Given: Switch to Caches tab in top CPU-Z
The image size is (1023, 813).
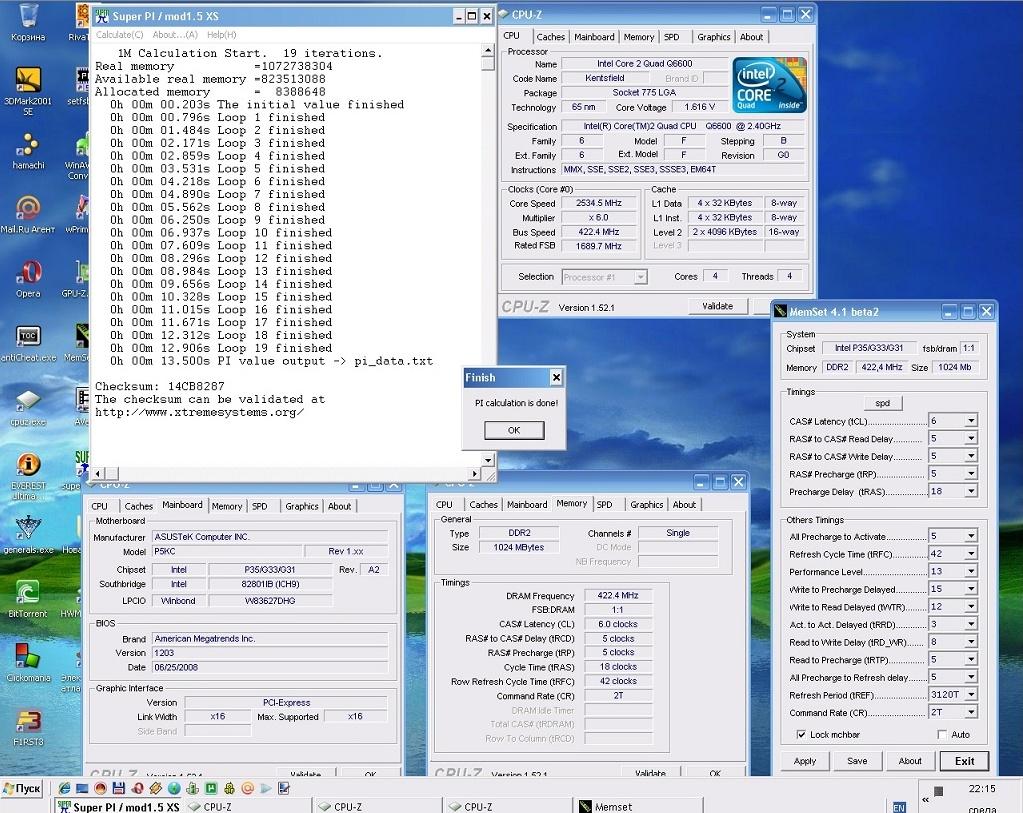Looking at the screenshot, I should point(551,37).
